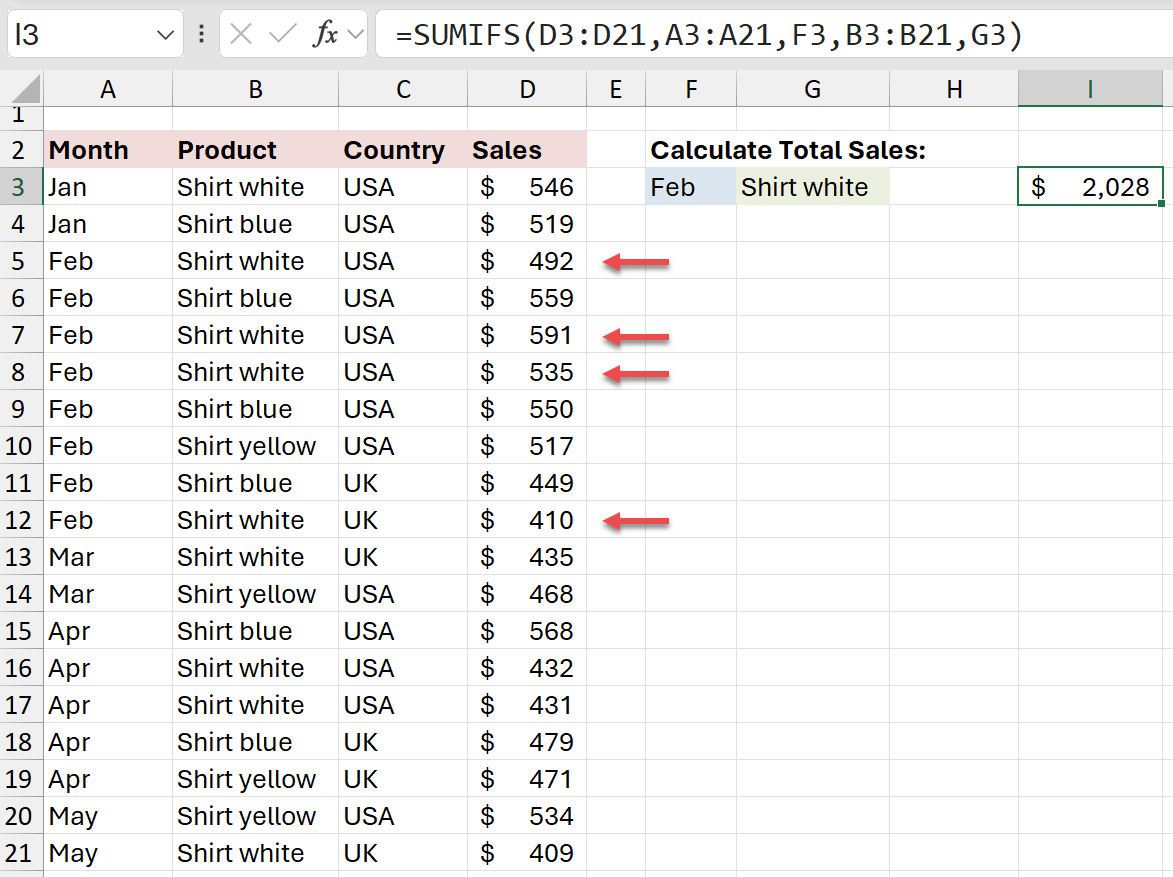The height and width of the screenshot is (877, 1173).
Task: Click the vertical dots separator next to the Name Box
Action: coord(203,35)
